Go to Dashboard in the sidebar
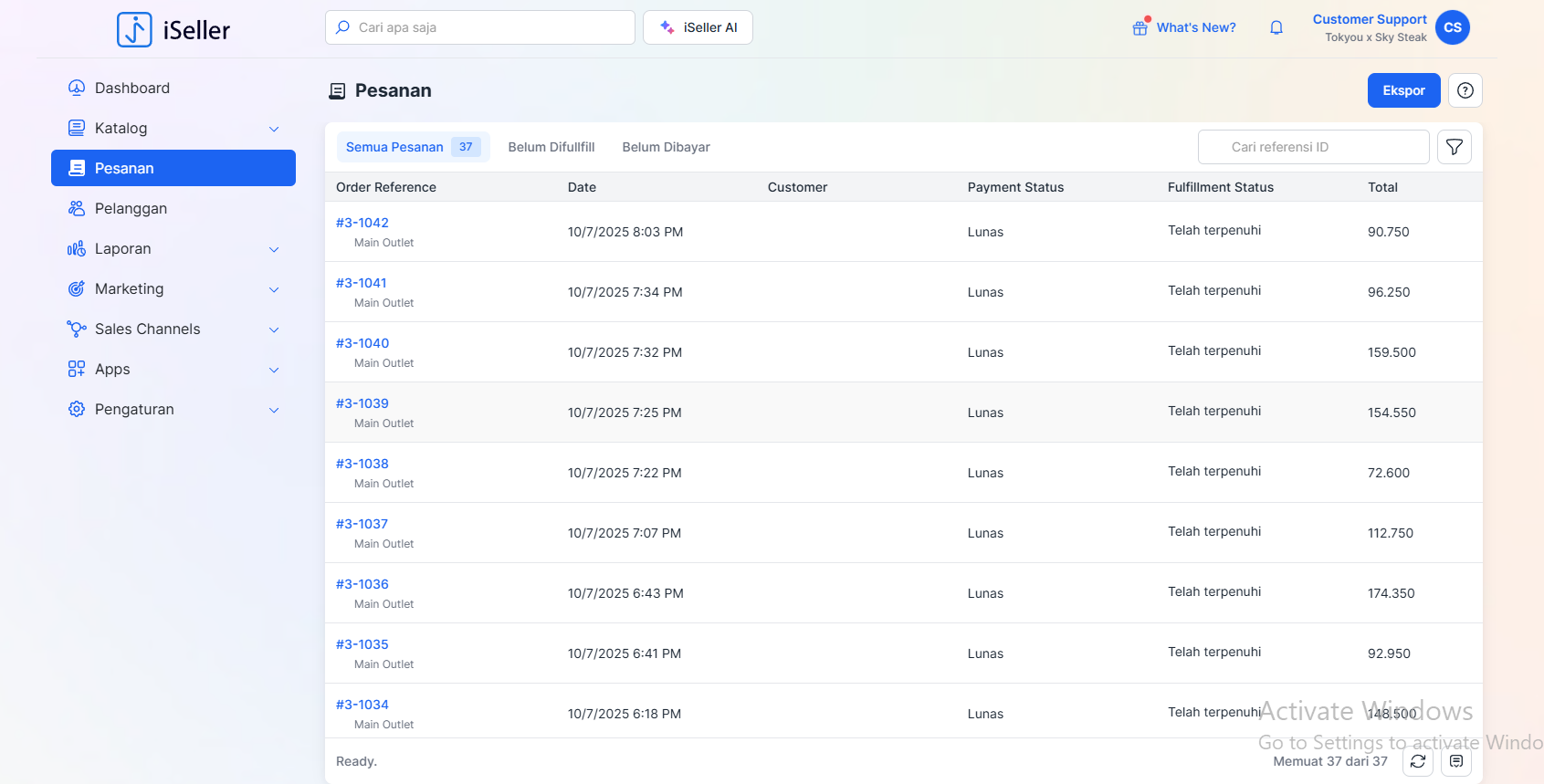The image size is (1544, 784). click(132, 89)
